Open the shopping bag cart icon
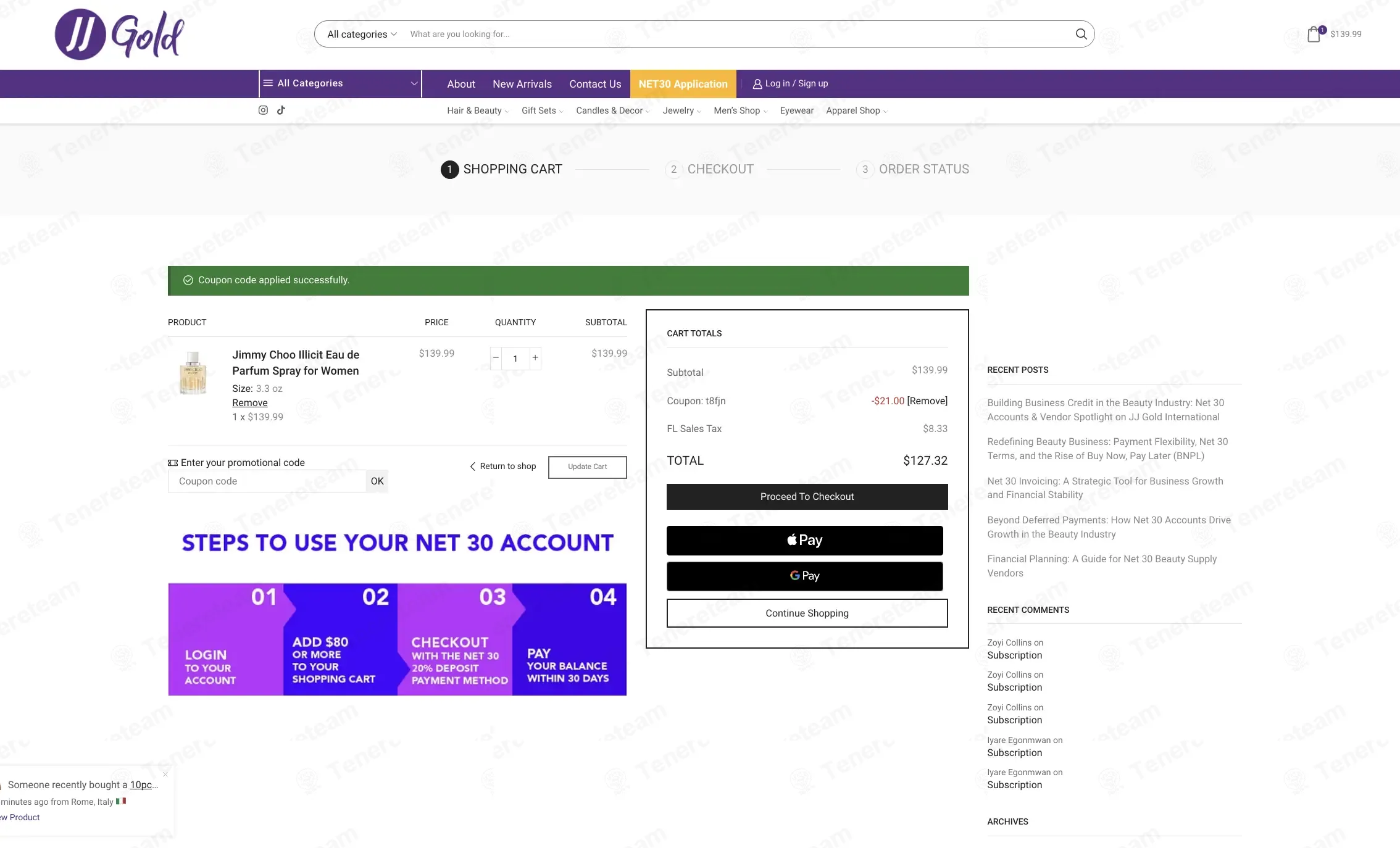1400x848 pixels. pyautogui.click(x=1315, y=34)
